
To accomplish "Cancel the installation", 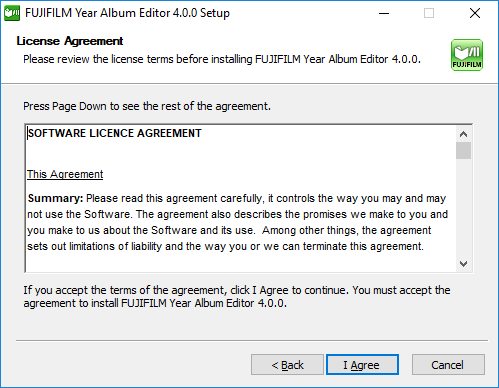I will [x=448, y=365].
